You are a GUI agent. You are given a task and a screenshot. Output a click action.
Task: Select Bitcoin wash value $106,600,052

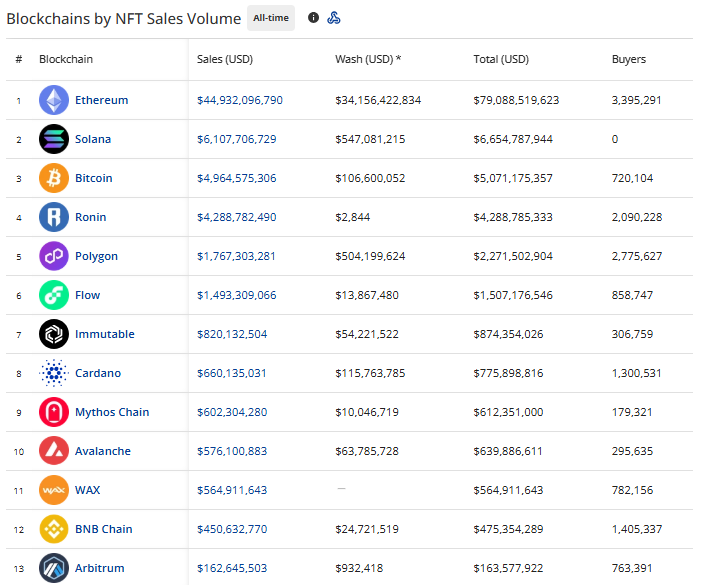[x=370, y=178]
